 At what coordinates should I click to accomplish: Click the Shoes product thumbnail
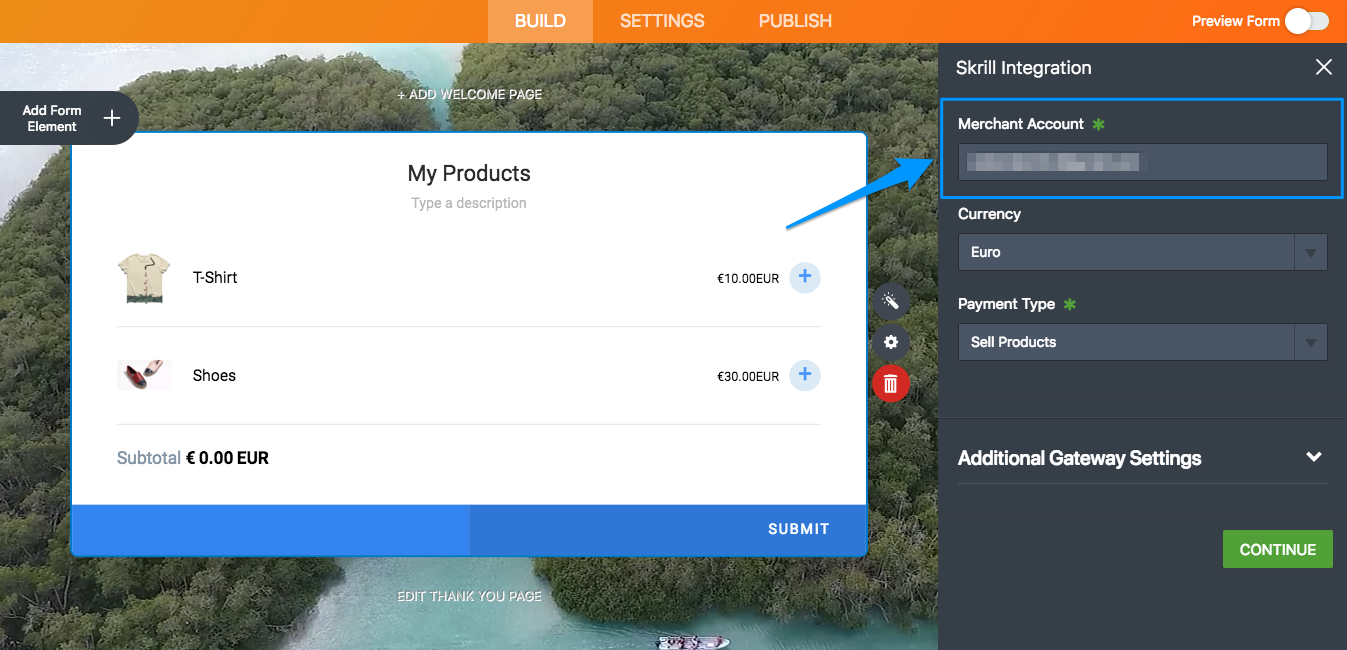144,375
